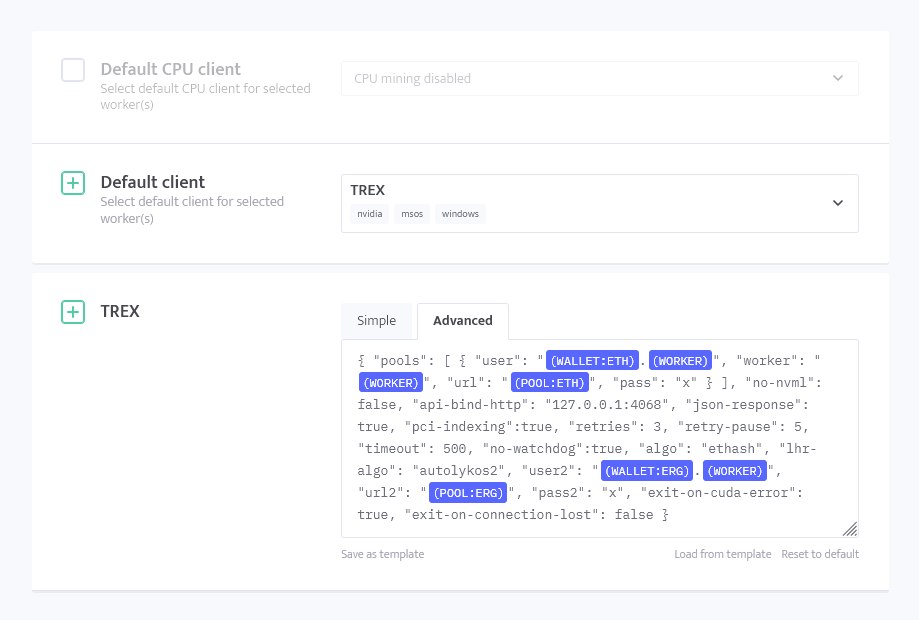This screenshot has width=919, height=620.
Task: Toggle the green plus box beside Default client
Action: point(73,183)
